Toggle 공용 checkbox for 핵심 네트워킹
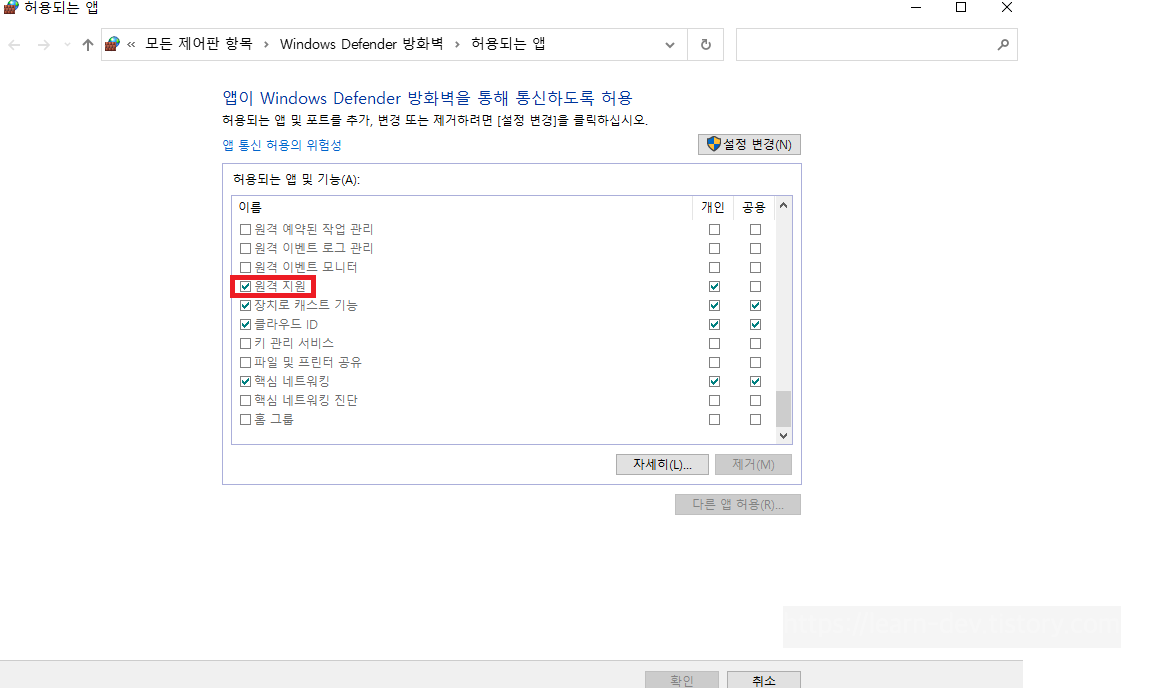 (755, 381)
